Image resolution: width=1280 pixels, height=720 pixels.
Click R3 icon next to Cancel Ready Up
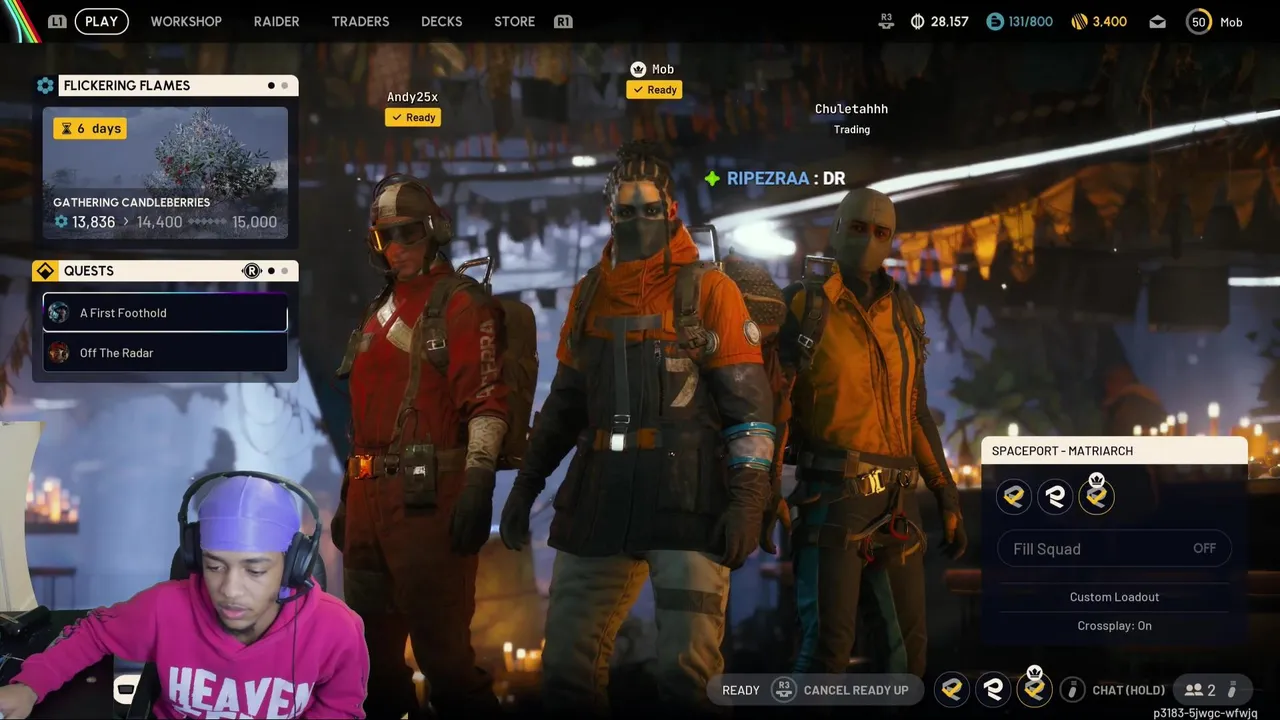coord(784,690)
